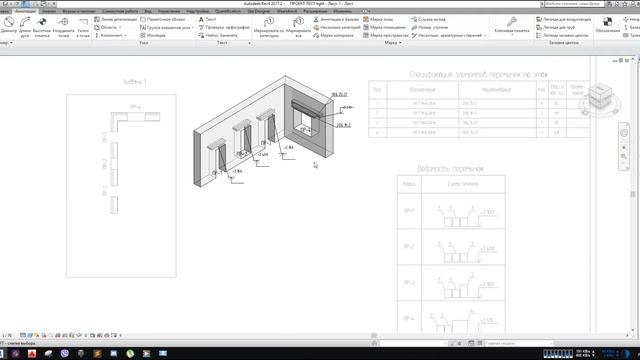The image size is (640, 360).
Task: Click the Symbol tool
Action: coord(607,24)
